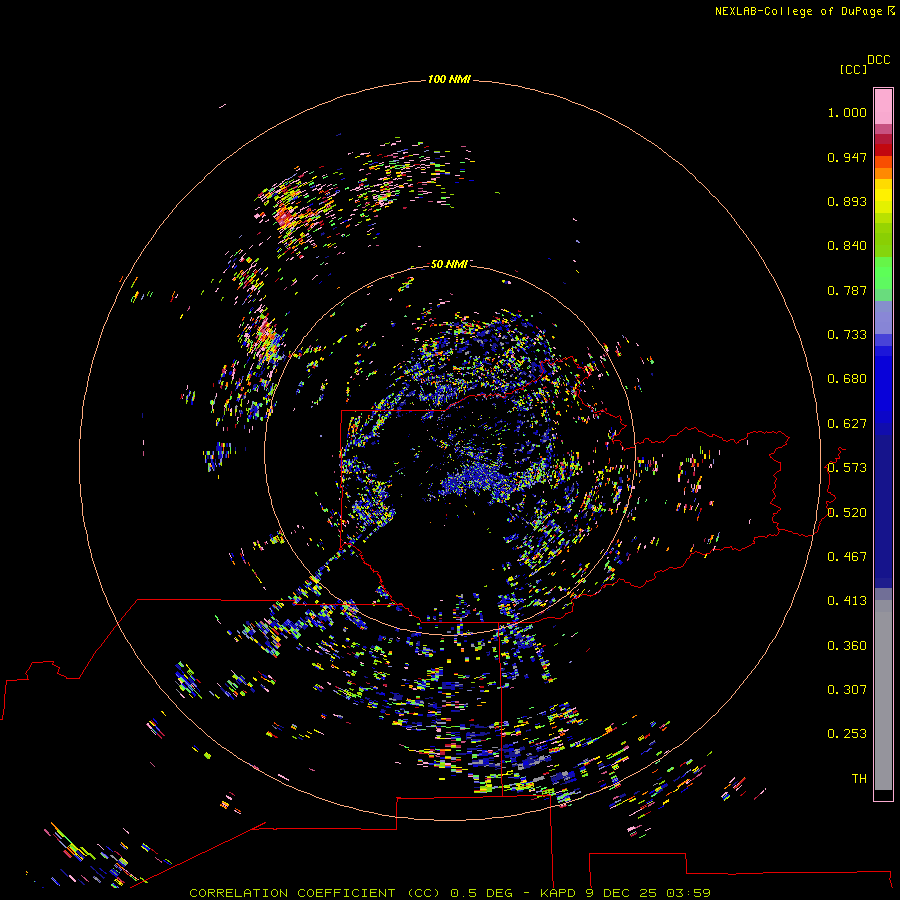Screen dimensions: 900x900
Task: Pick the blue segment near 0.573
Action: pyautogui.click(x=883, y=467)
